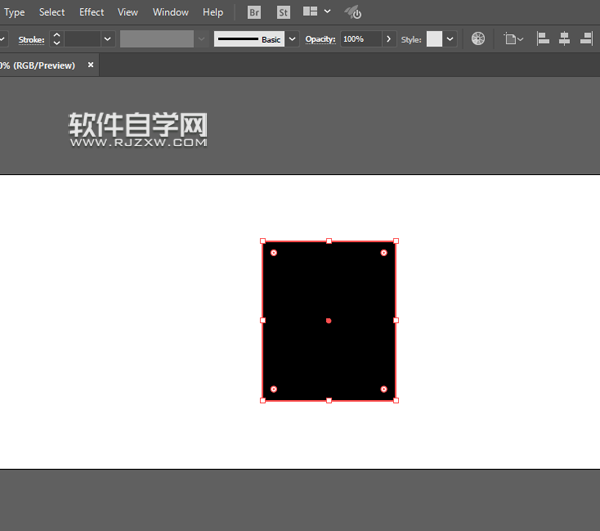
Task: Launch Adobe Bridge via Br icon
Action: coord(254,13)
